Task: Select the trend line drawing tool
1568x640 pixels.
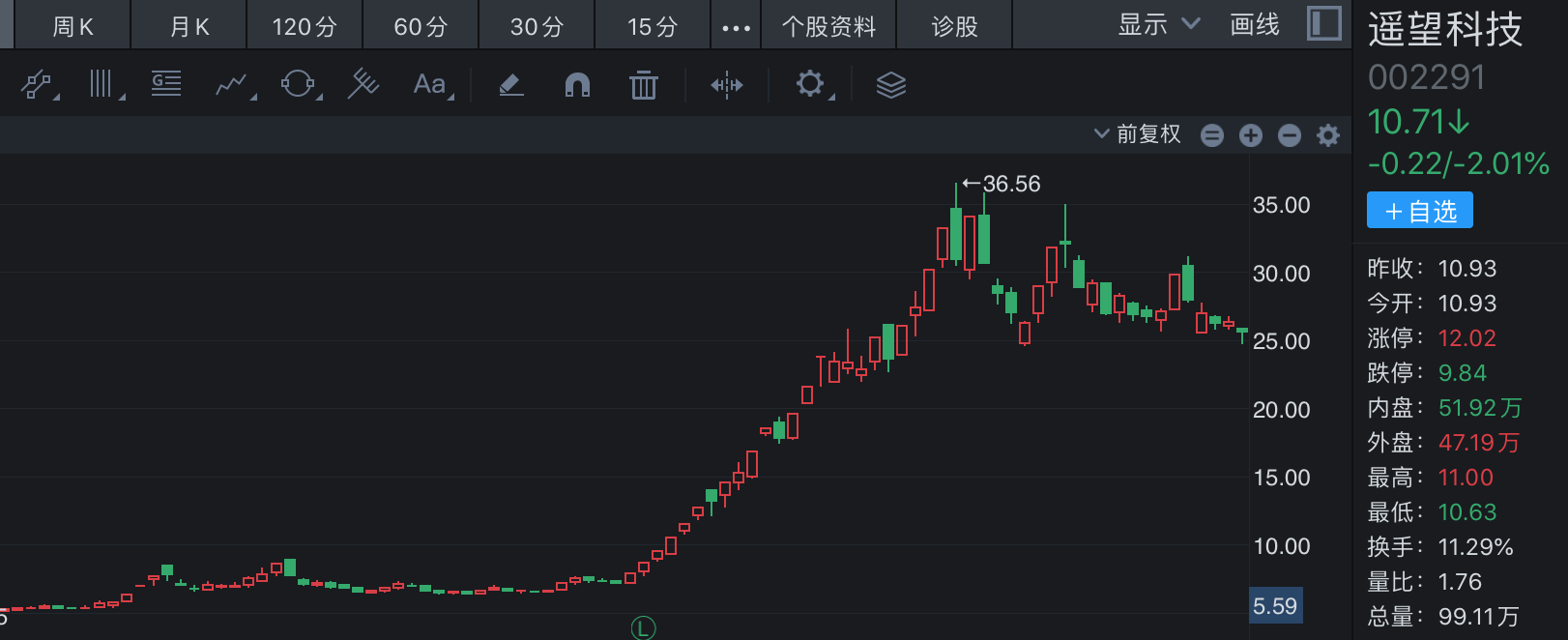Action: pyautogui.click(x=37, y=85)
